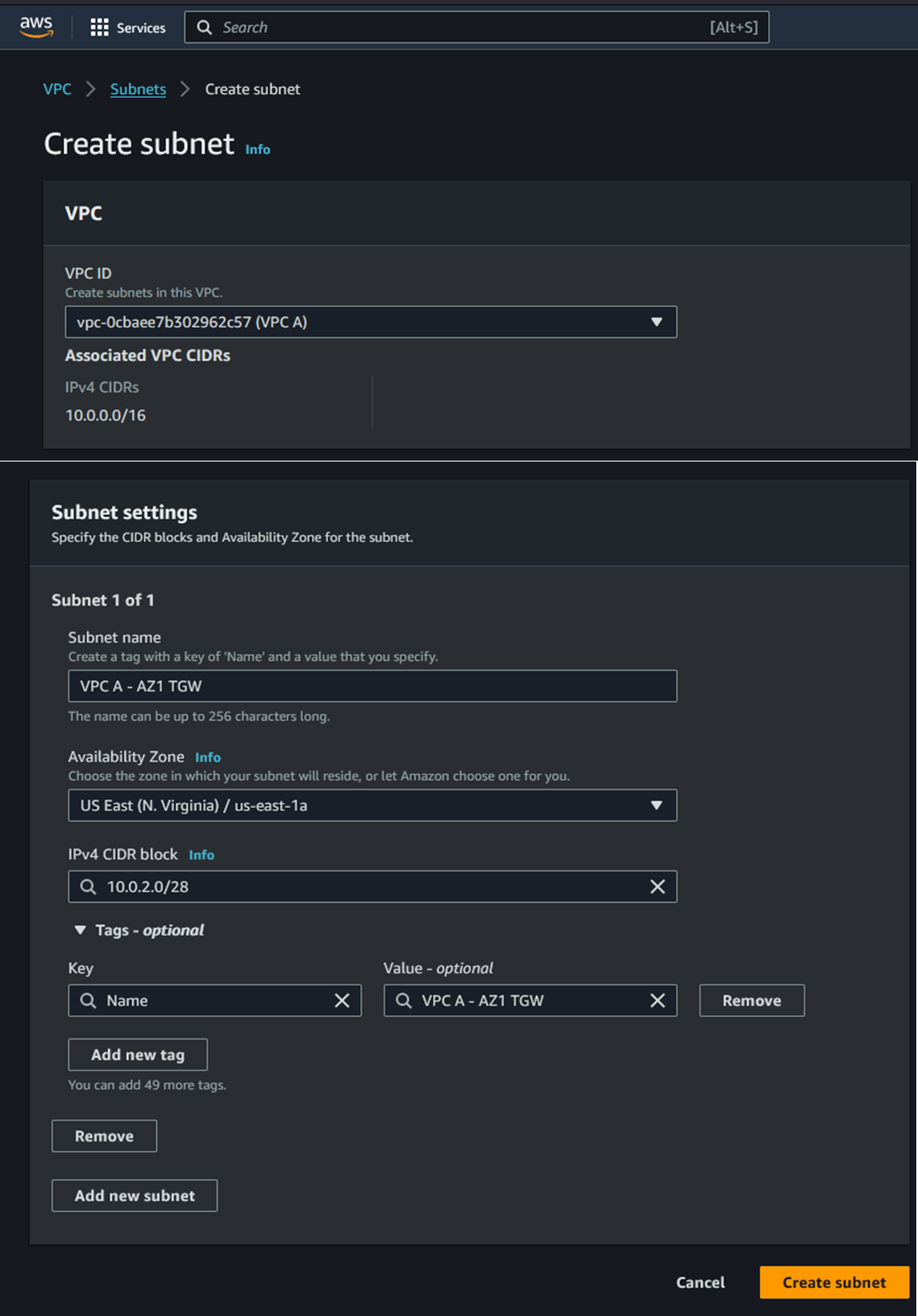918x1316 pixels.
Task: Clear the IPv4 CIDR block field
Action: pos(657,887)
